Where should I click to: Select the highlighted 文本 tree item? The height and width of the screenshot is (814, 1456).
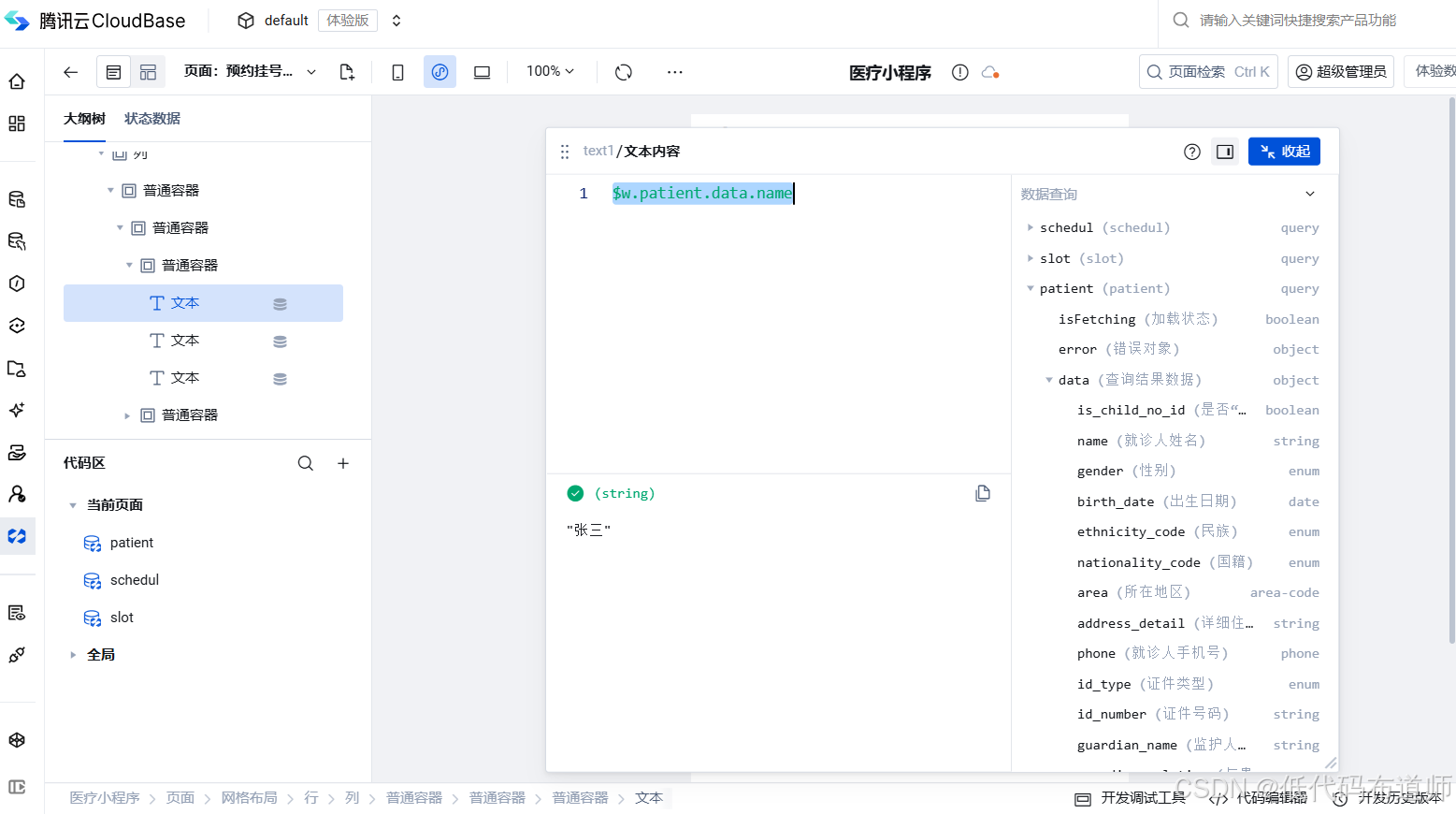coord(203,303)
